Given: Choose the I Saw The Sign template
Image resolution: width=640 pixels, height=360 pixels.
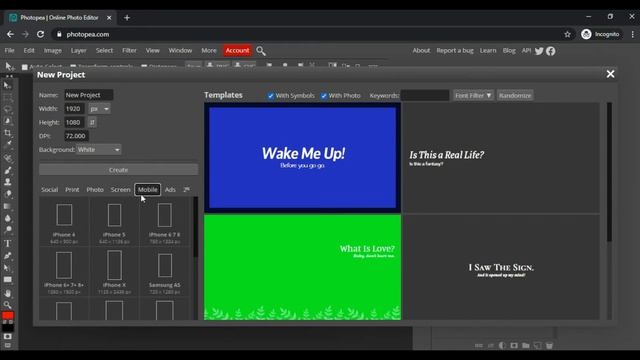Looking at the screenshot, I should (501, 267).
